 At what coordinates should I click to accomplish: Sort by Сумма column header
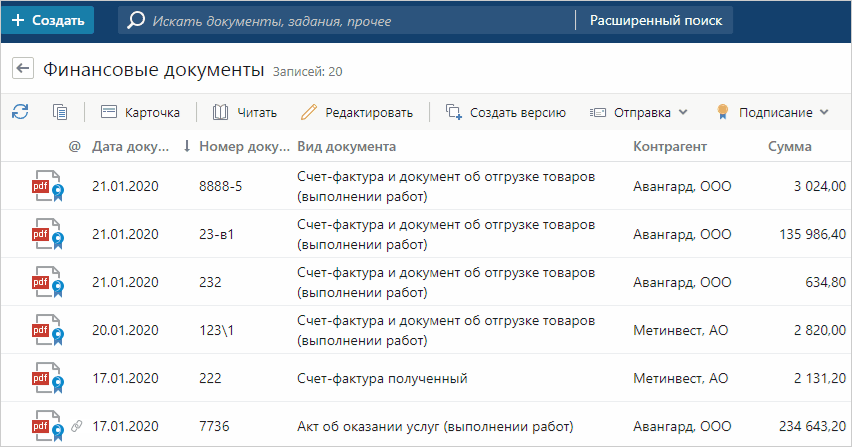[x=789, y=147]
